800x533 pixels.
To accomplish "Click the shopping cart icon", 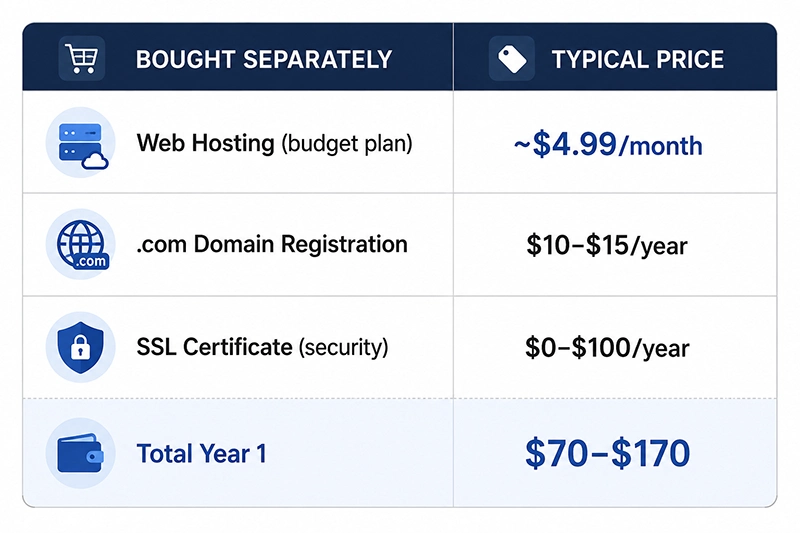I will [x=82, y=59].
